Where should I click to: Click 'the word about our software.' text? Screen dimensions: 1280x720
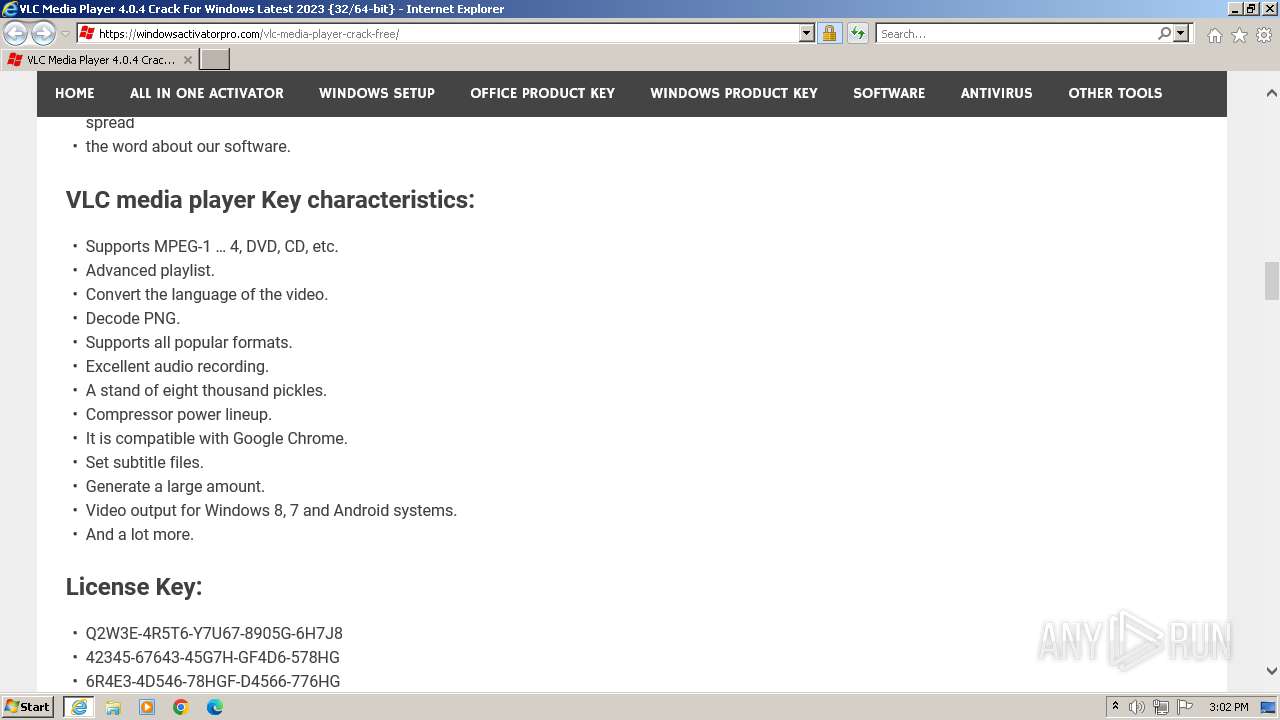click(188, 147)
